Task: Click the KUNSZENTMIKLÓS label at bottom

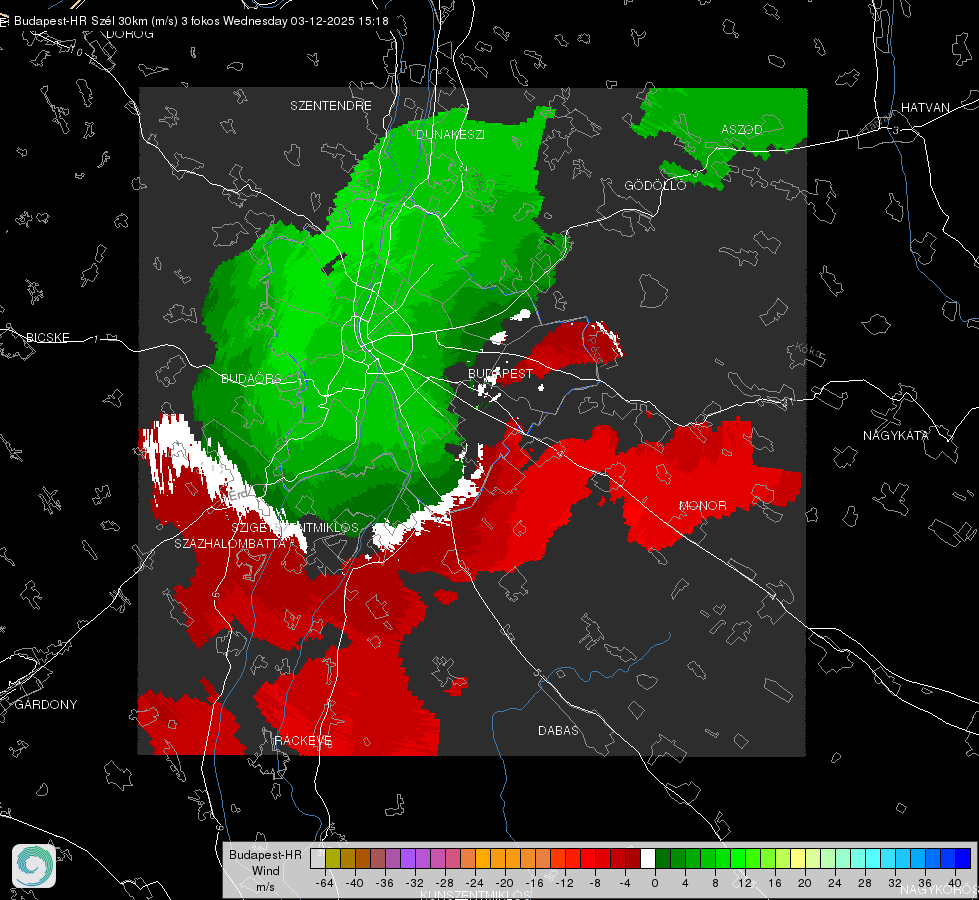Action: 475,894
